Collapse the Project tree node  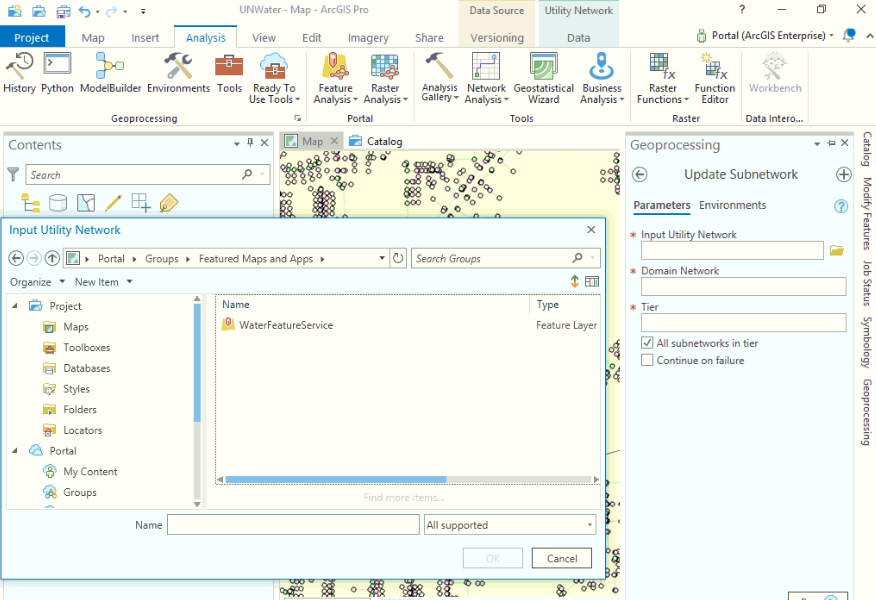15,306
